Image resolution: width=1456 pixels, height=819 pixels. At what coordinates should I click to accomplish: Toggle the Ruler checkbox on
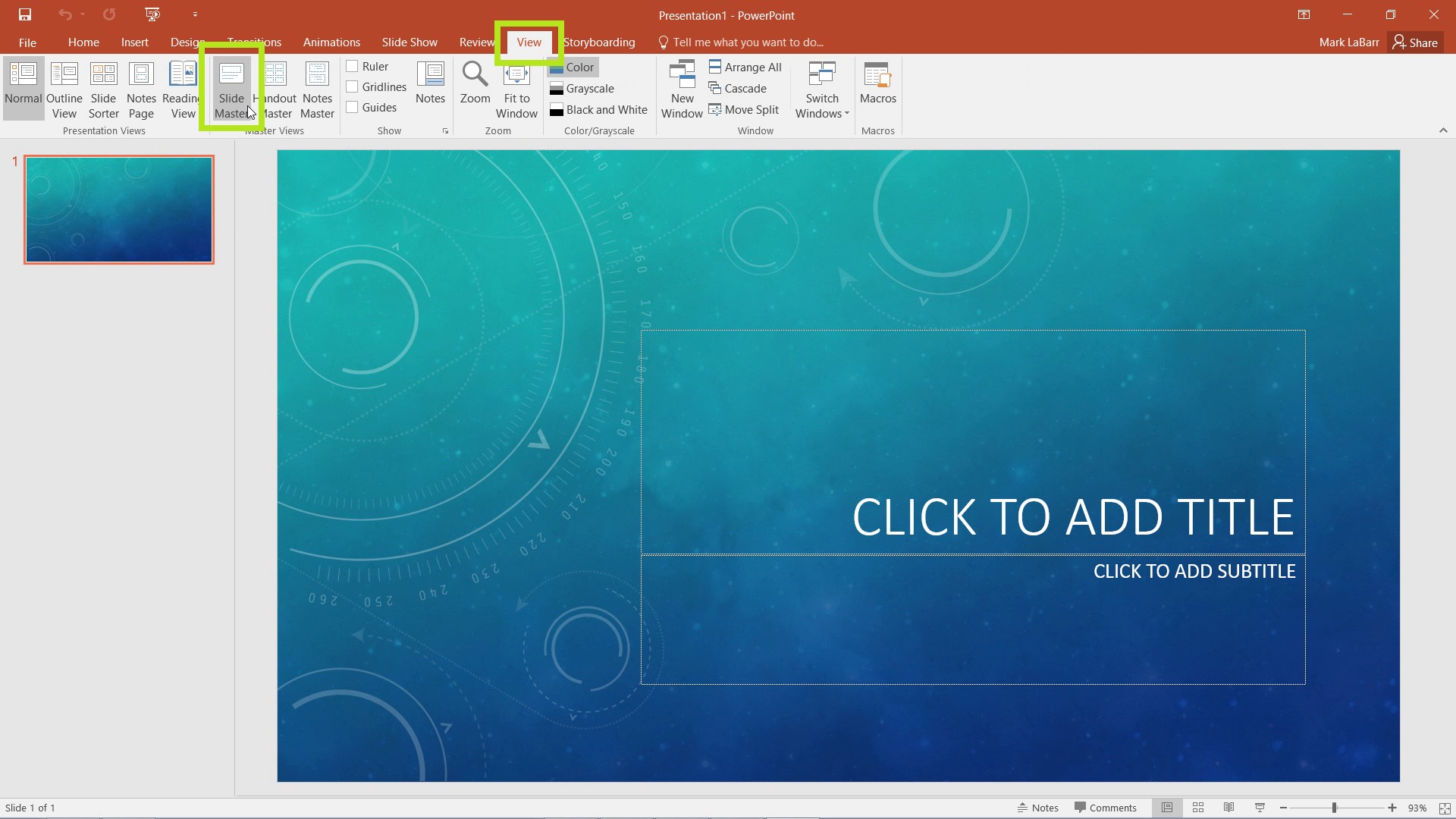(352, 66)
